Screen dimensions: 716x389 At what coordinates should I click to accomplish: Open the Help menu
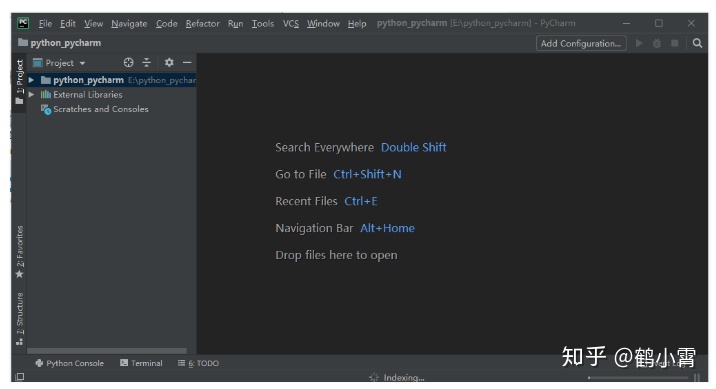pyautogui.click(x=357, y=23)
